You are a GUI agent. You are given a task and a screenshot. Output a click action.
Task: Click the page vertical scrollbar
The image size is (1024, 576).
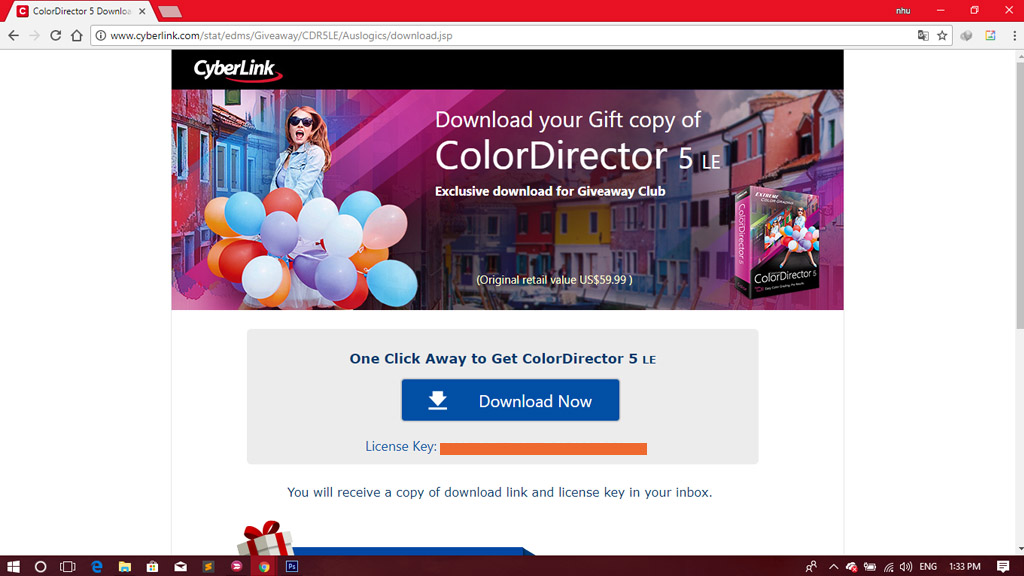[x=1019, y=302]
